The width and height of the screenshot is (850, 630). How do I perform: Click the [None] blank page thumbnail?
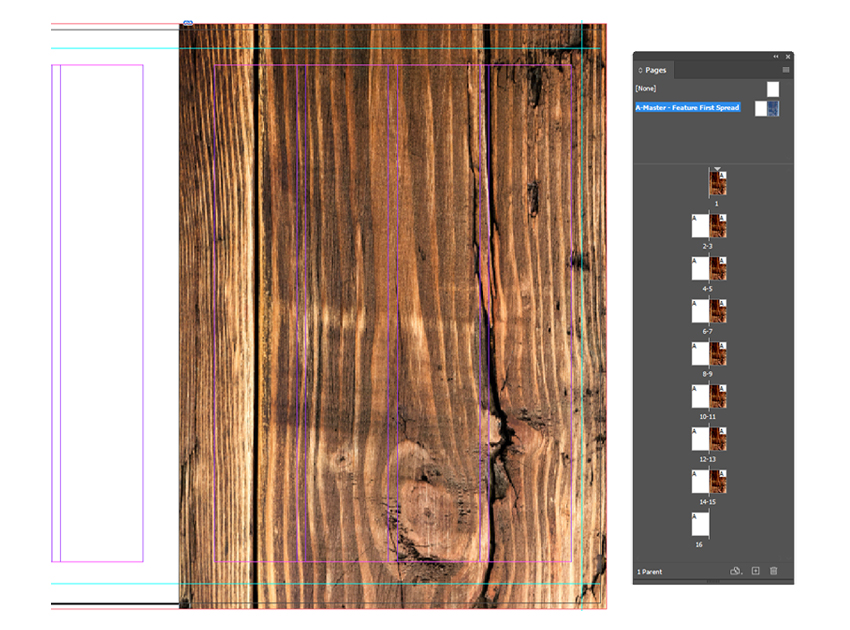click(x=773, y=89)
